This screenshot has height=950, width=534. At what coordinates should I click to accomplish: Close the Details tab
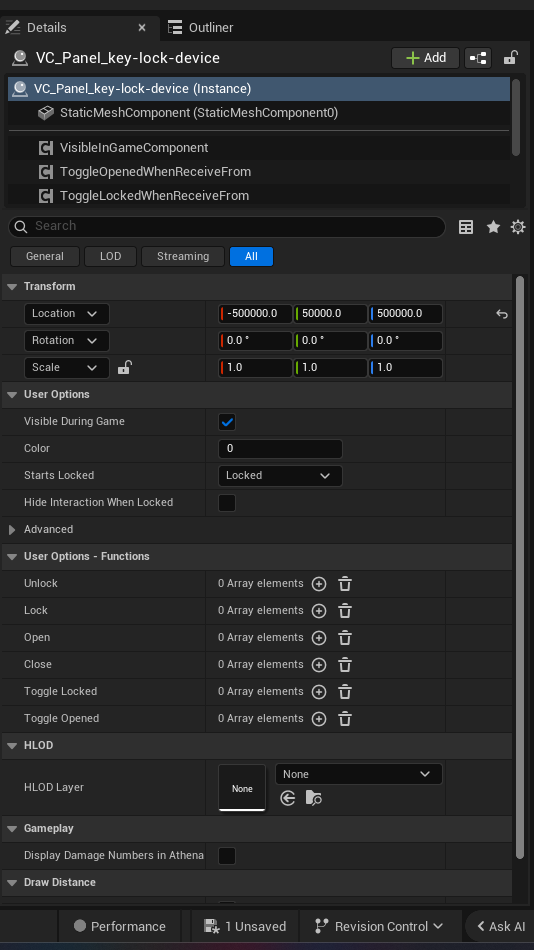coord(142,27)
